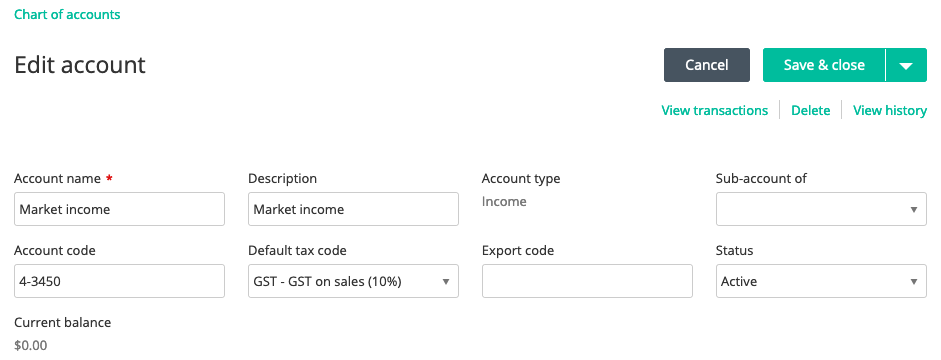Screen dimensions: 941x360
Task: Click the $0.00 current balance value
Action: click(x=31, y=346)
